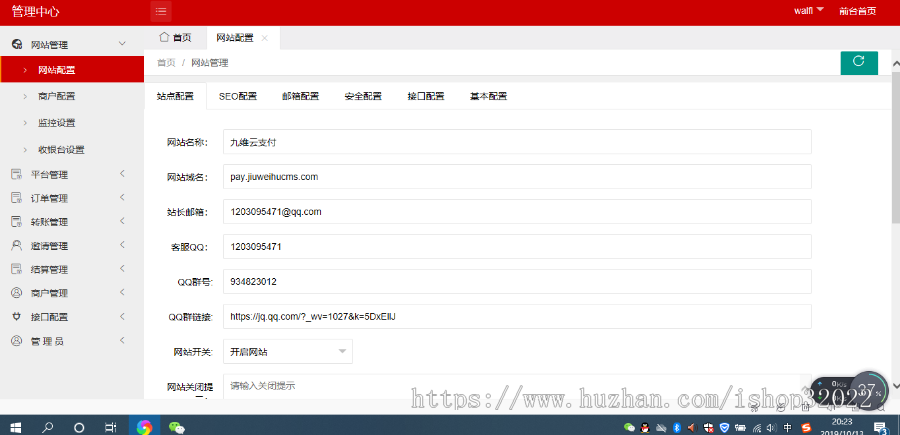The width and height of the screenshot is (900, 435).
Task: Click the 客服QQ input field
Action: (517, 247)
